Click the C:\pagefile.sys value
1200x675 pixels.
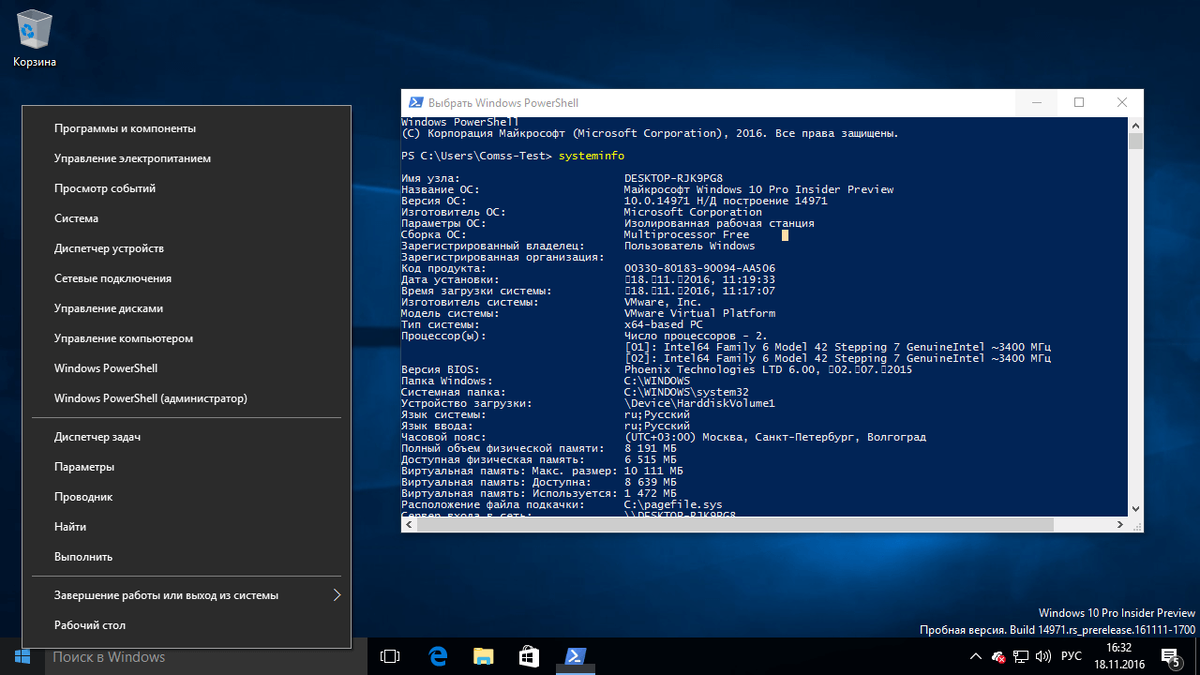673,505
